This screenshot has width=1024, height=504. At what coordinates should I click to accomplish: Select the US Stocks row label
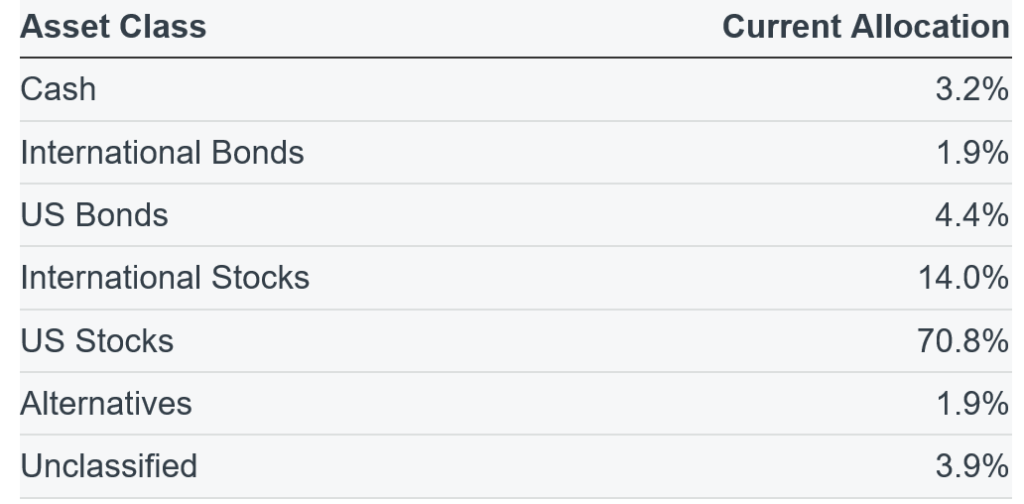pos(97,341)
